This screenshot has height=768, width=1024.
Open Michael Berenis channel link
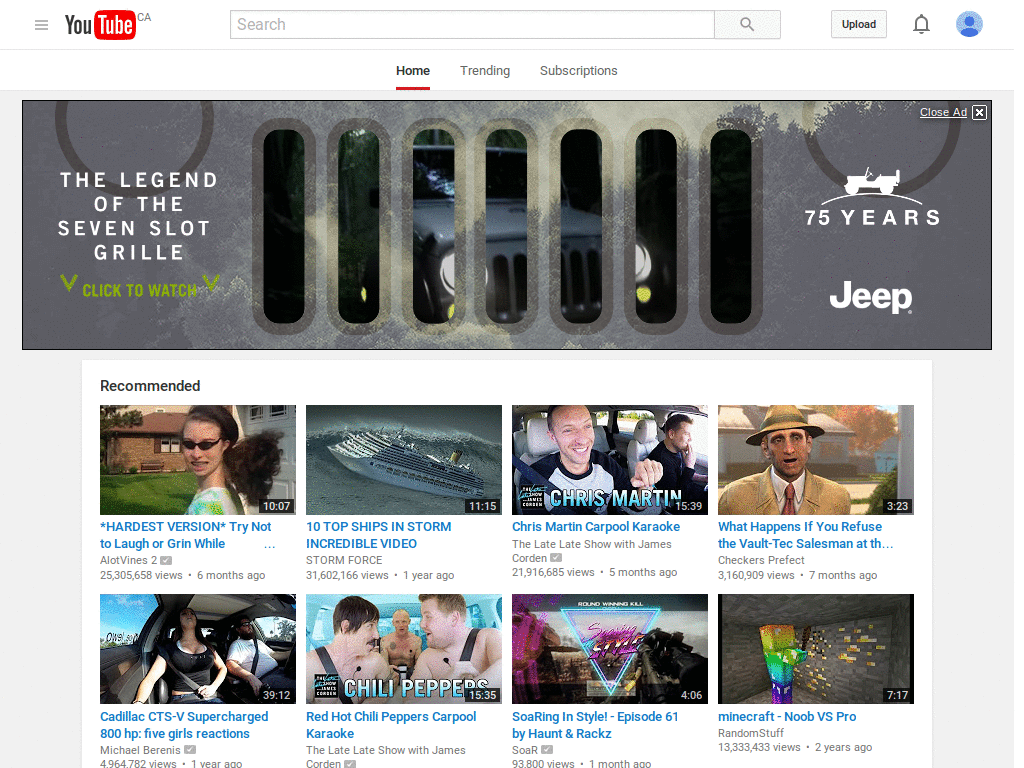[x=140, y=750]
